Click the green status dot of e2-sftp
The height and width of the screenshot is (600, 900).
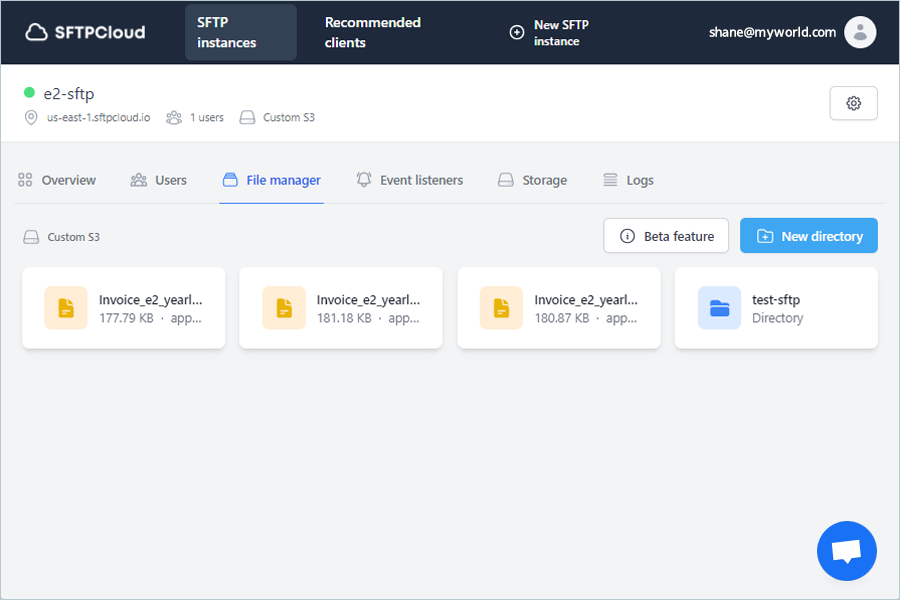(29, 92)
